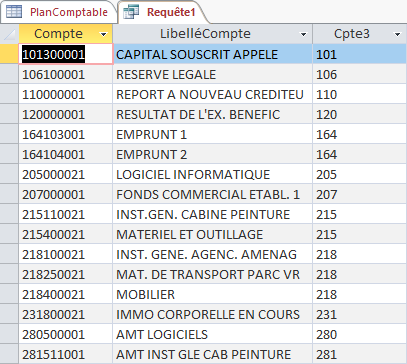
Task: Click cell 207000001
Action: [x=66, y=194]
